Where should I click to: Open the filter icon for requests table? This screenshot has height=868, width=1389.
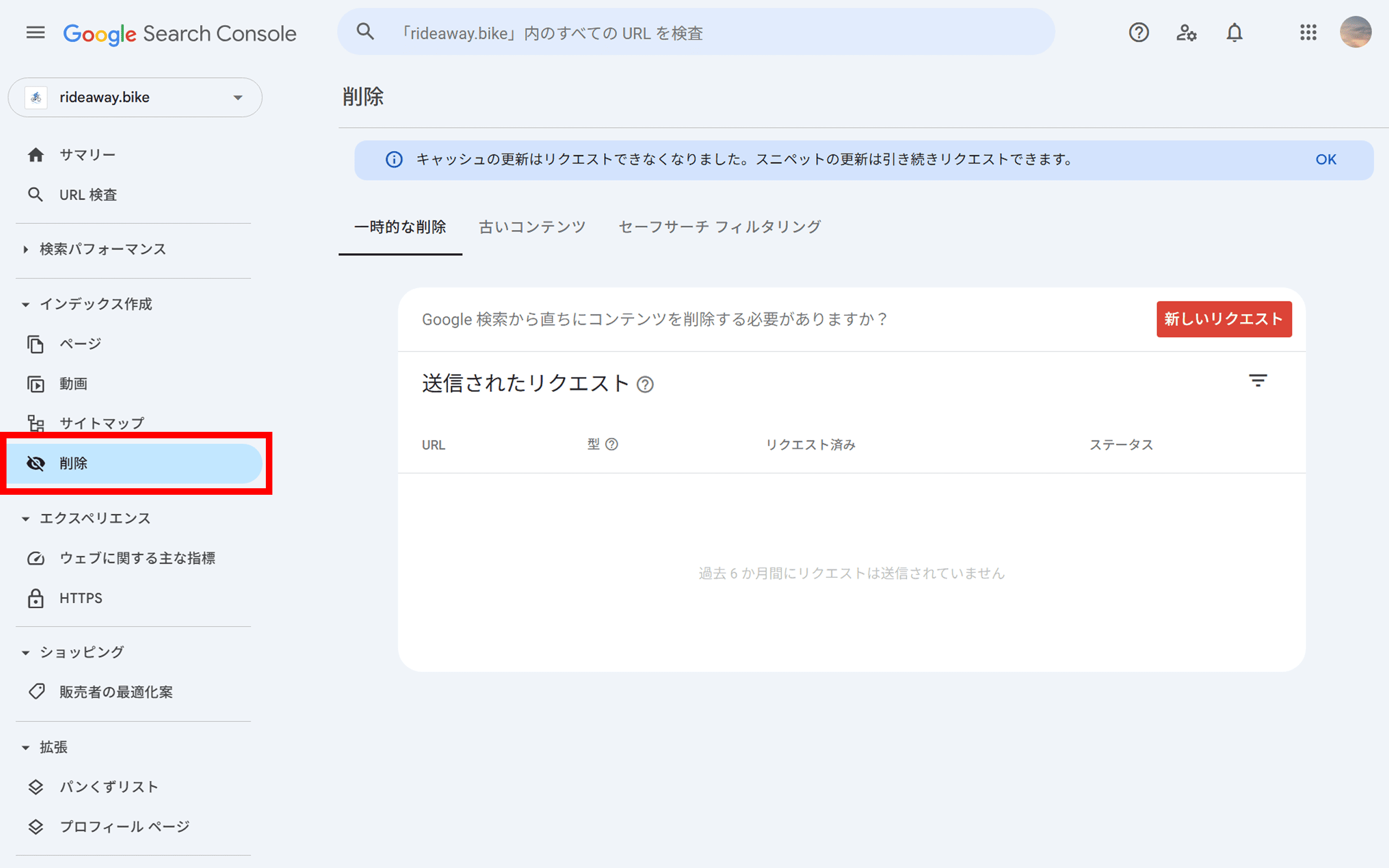(x=1258, y=381)
